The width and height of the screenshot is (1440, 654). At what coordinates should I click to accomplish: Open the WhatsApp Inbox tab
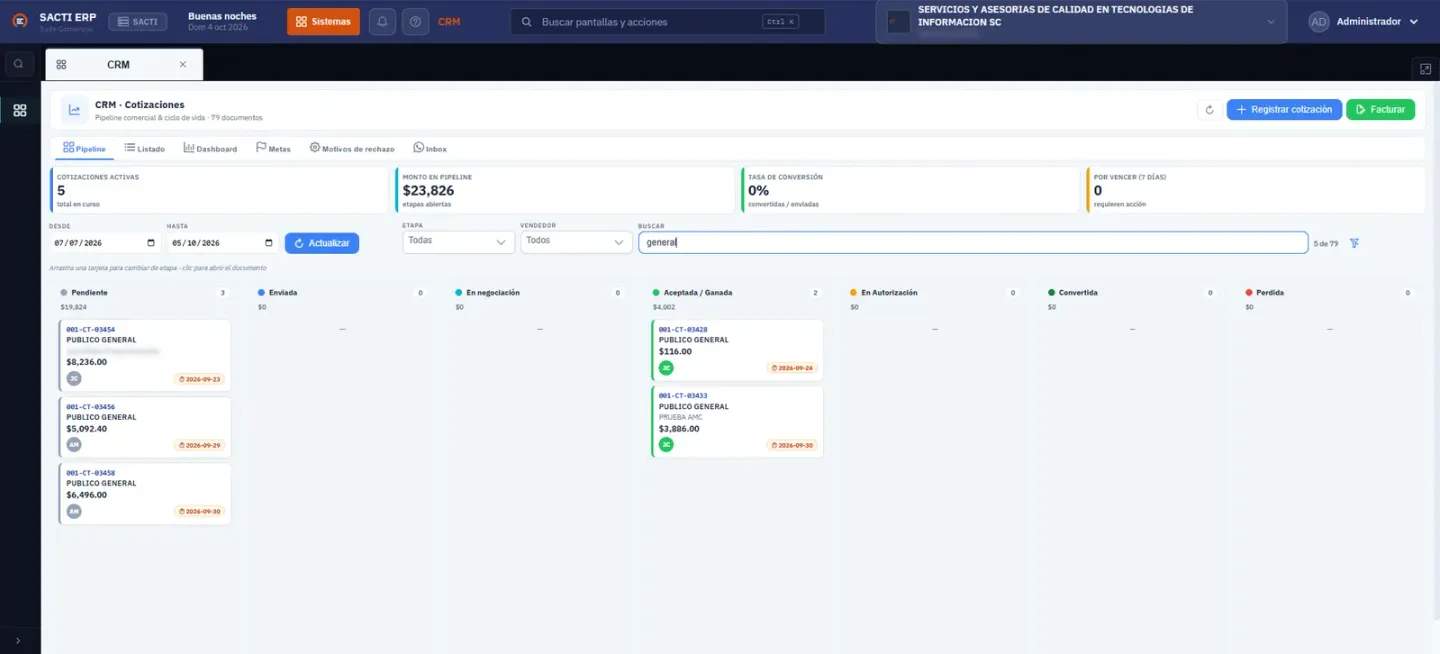click(x=430, y=148)
